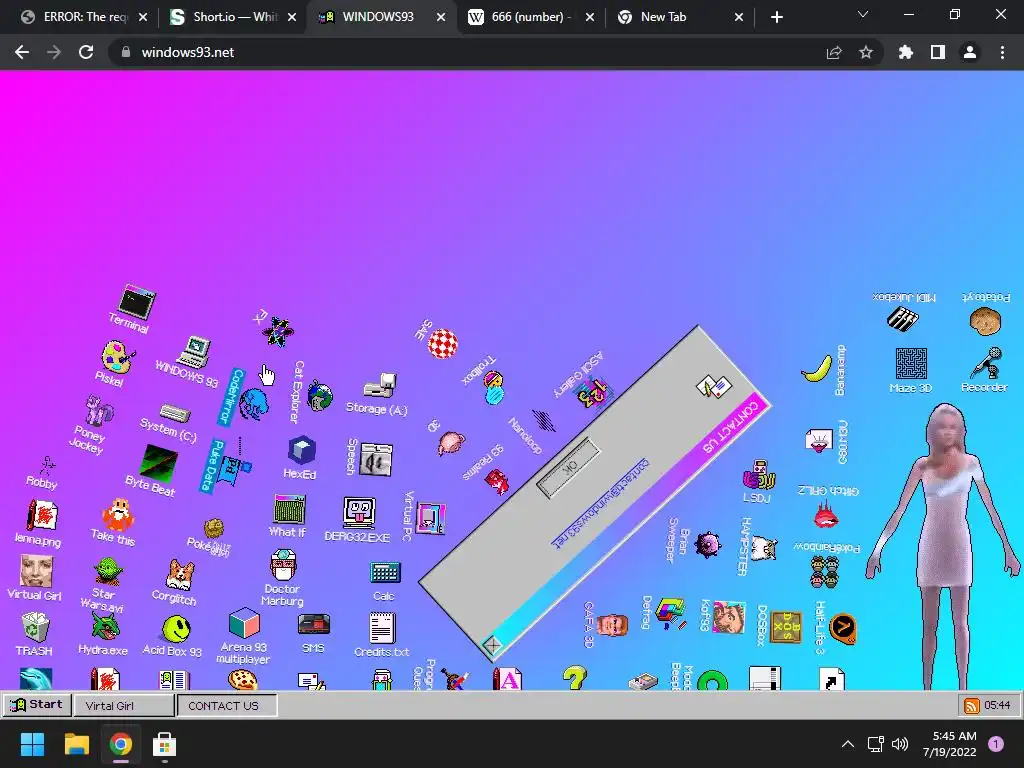The height and width of the screenshot is (768, 1024).
Task: Click OK in the Contact Us dialog
Action: [568, 468]
